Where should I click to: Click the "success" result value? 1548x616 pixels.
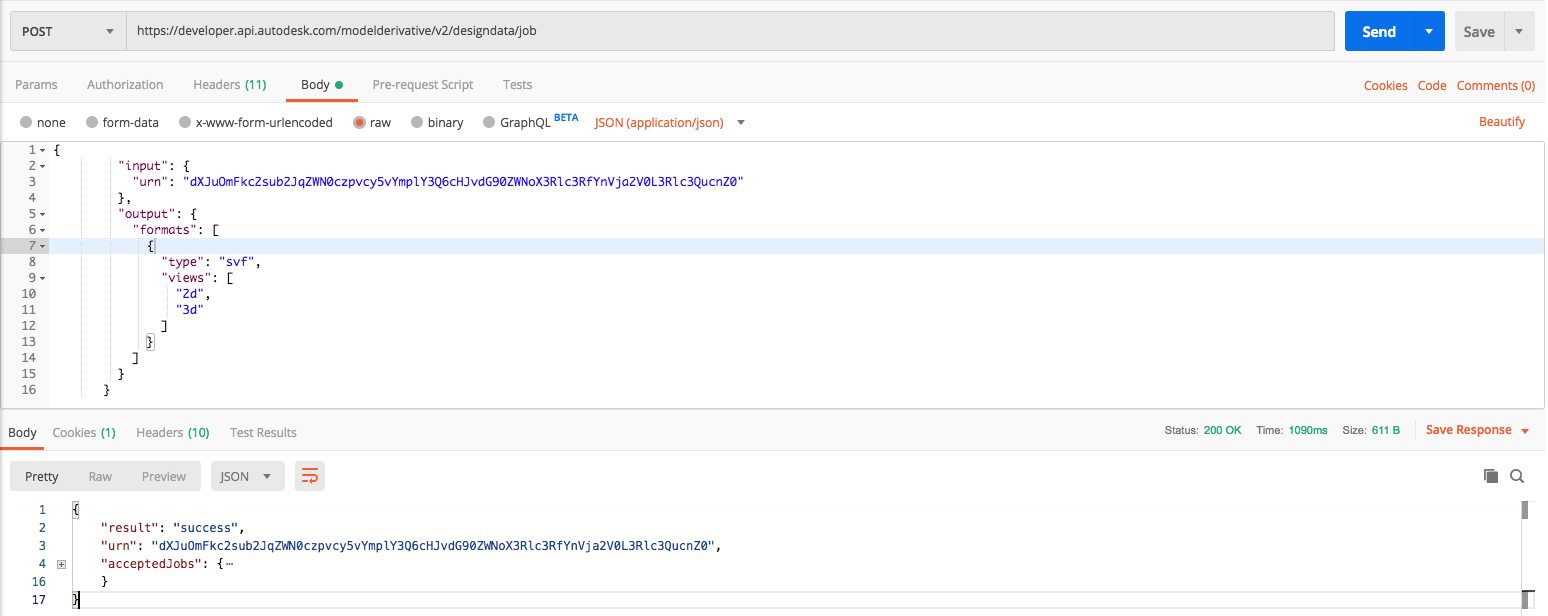pyautogui.click(x=206, y=527)
